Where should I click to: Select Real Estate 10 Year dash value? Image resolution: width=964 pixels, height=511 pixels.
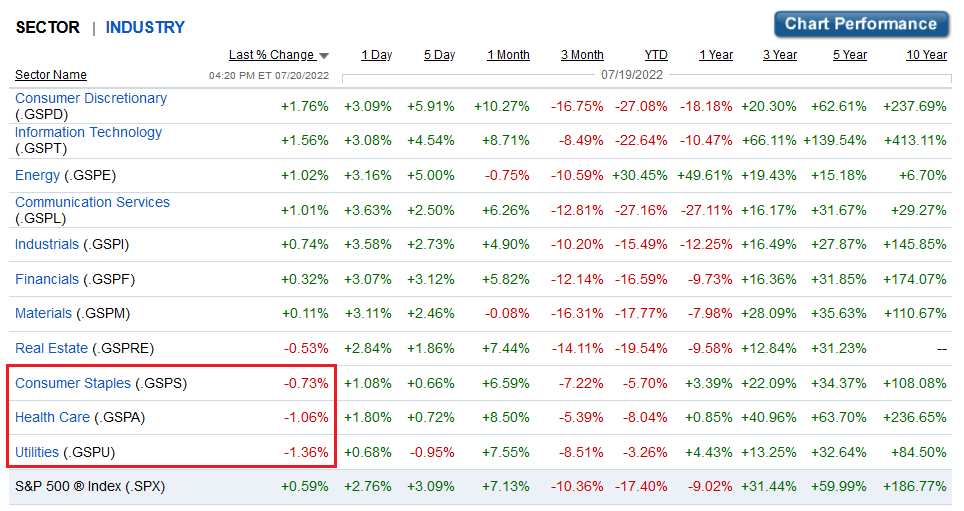[942, 349]
